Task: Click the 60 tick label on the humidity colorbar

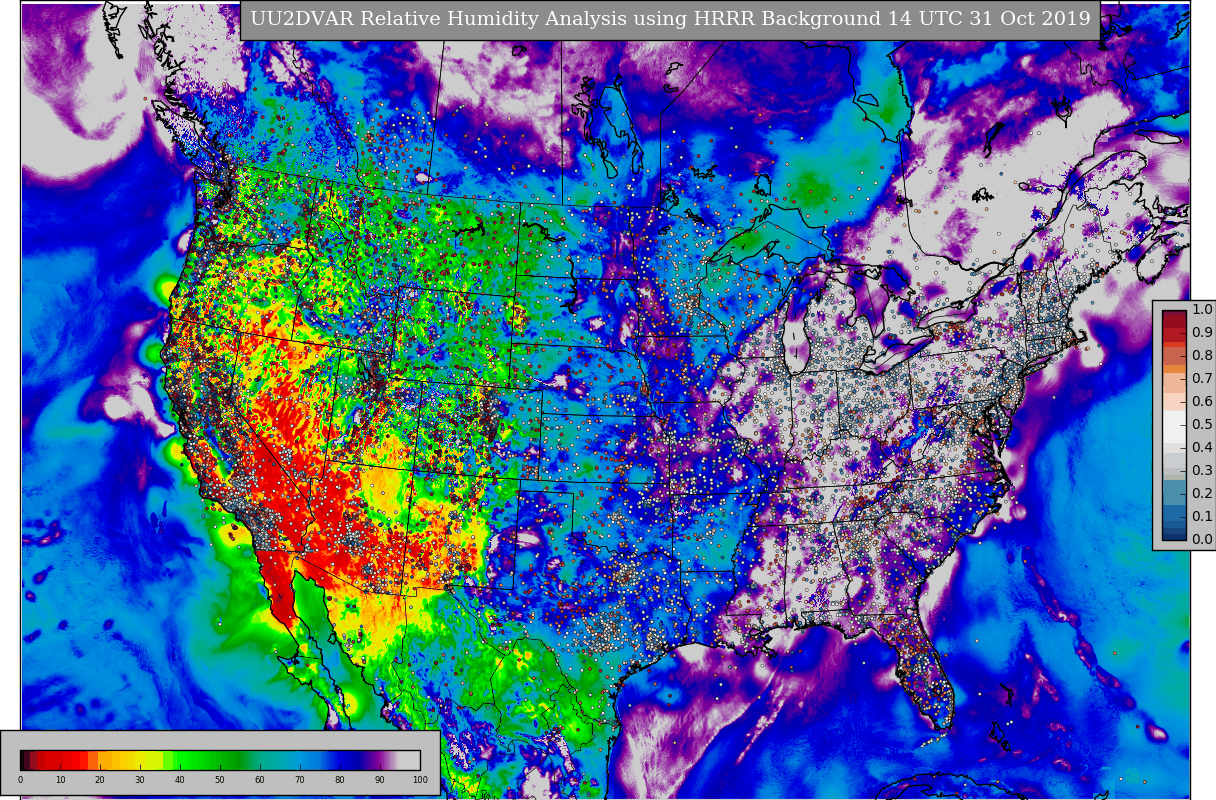Action: click(x=260, y=780)
